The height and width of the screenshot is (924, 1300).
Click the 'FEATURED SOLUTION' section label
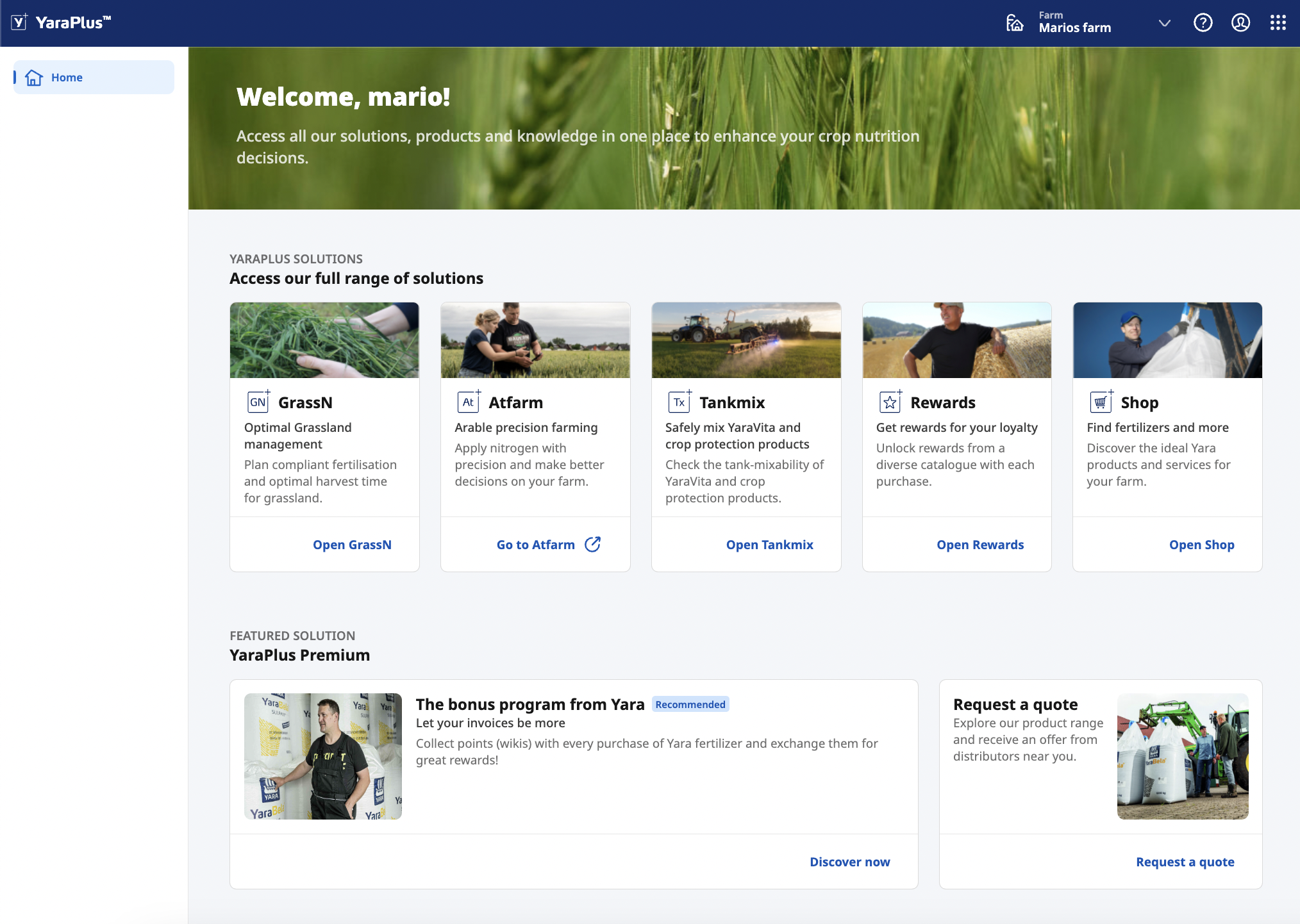coord(292,636)
